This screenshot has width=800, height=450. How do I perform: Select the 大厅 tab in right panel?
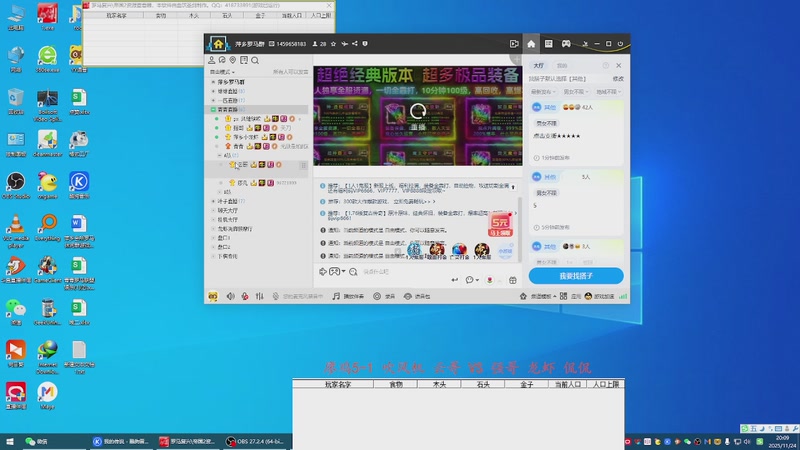(538, 65)
